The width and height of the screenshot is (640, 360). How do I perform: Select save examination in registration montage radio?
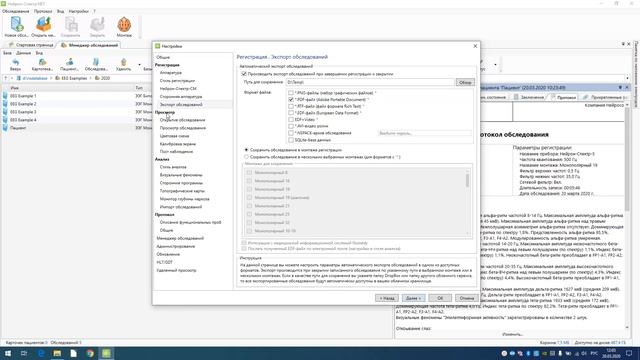pos(246,150)
